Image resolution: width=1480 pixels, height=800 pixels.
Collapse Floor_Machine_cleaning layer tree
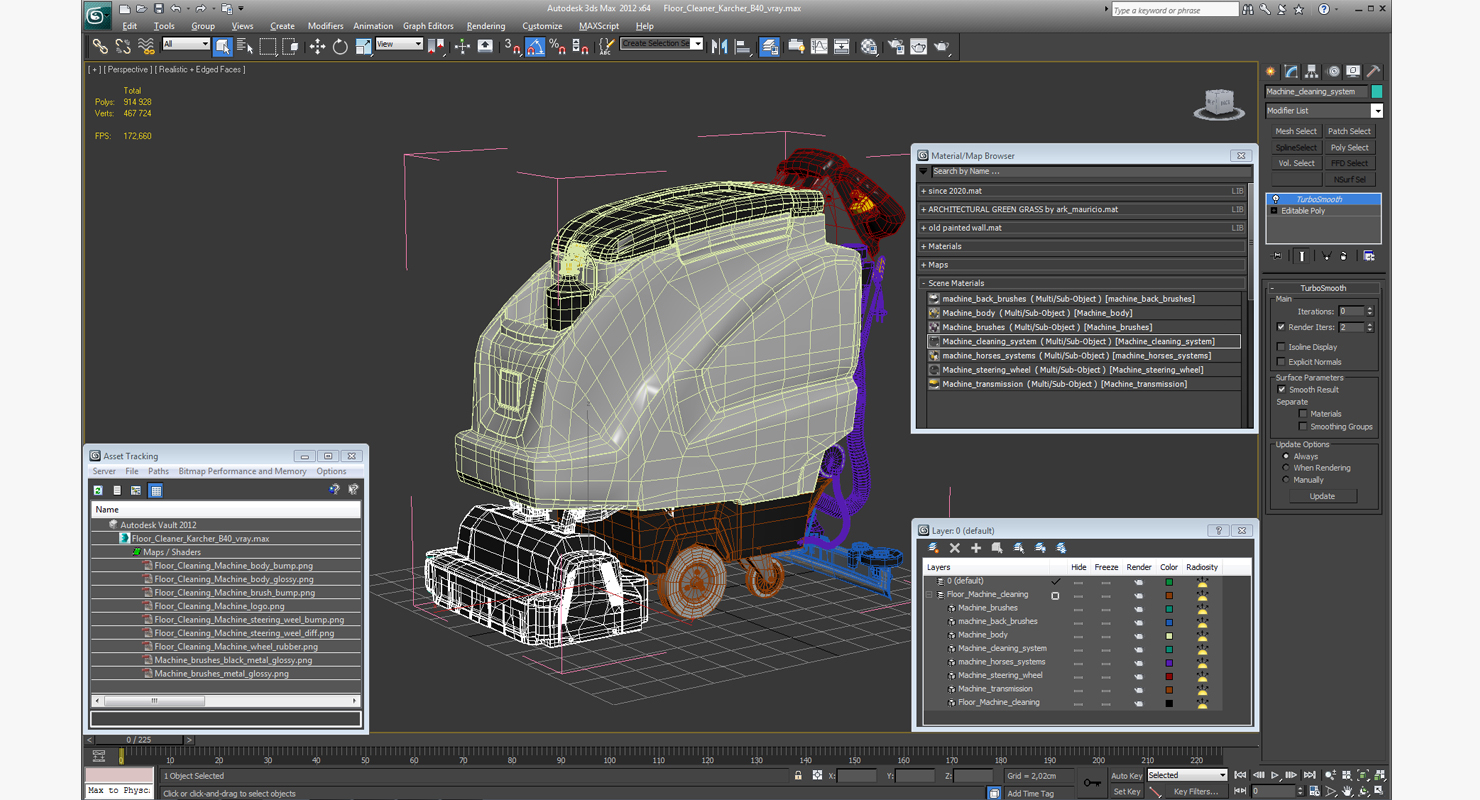928,595
